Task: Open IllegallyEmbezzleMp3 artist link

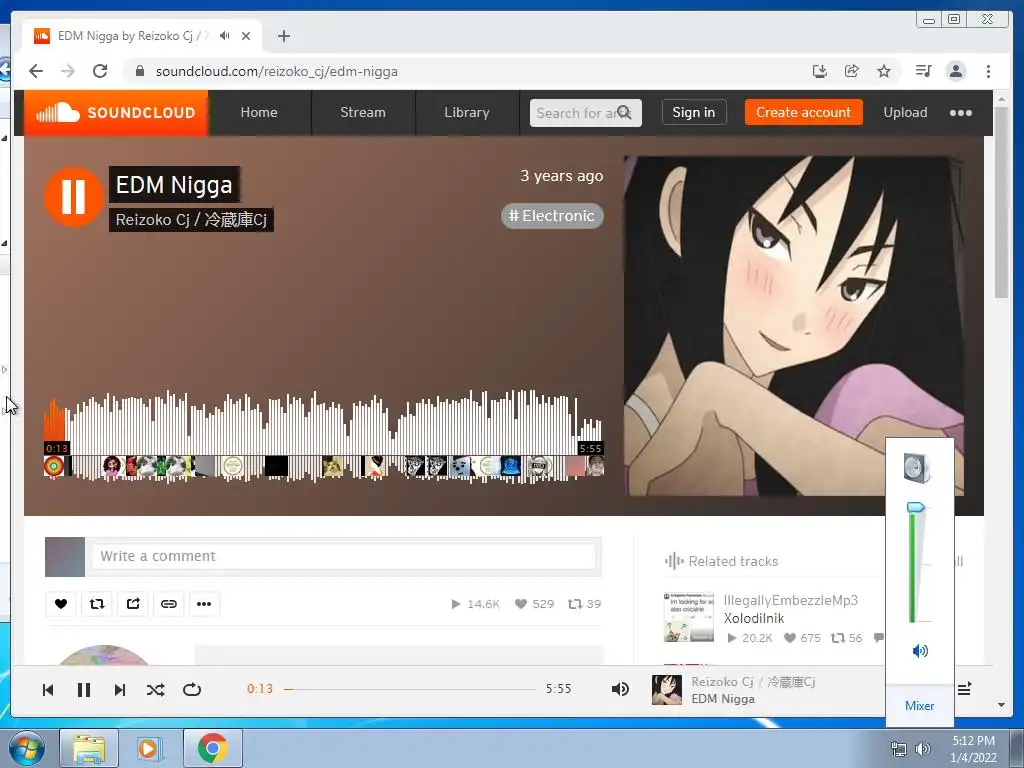Action: pyautogui.click(x=790, y=600)
